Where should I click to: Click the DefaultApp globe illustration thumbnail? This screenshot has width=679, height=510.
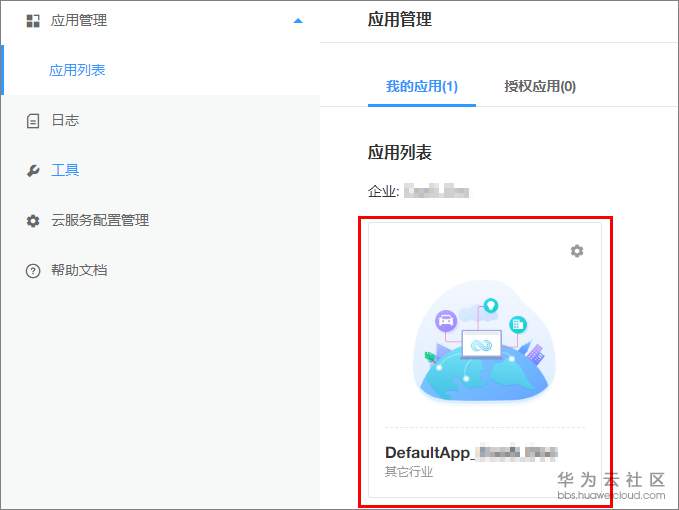(x=484, y=341)
